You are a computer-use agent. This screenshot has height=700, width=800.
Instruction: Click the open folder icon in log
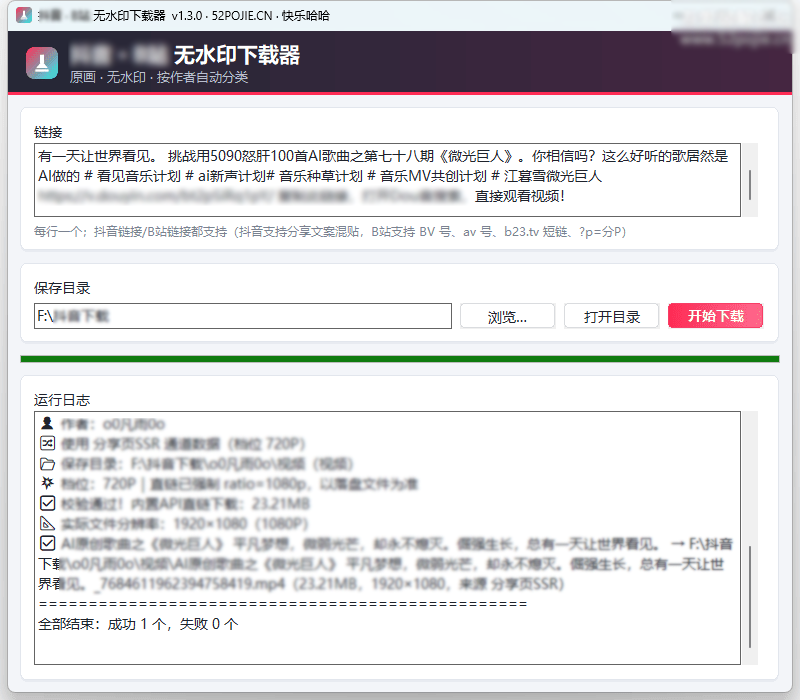pos(47,463)
